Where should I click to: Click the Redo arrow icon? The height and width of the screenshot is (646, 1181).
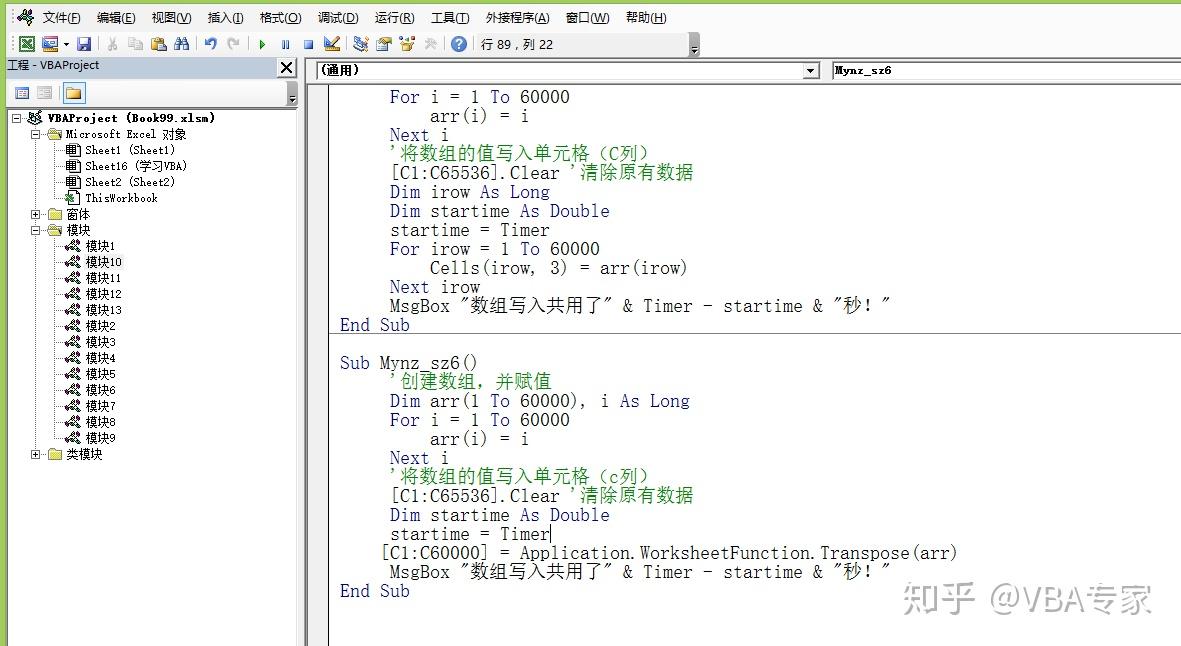tap(233, 44)
